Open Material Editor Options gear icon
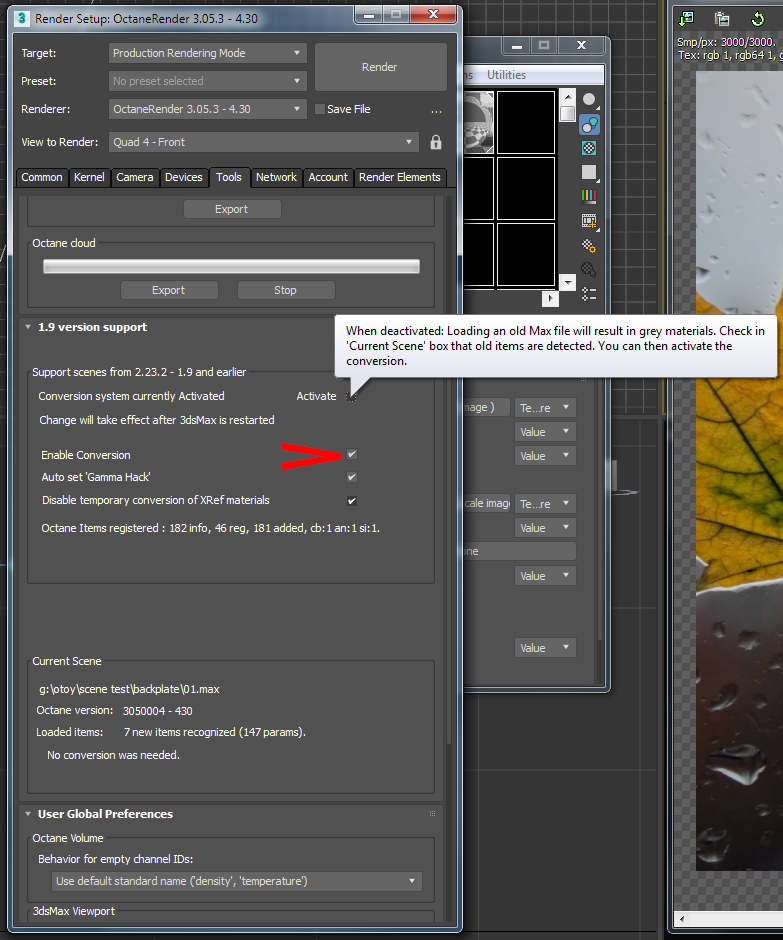This screenshot has width=783, height=940. pos(589,245)
